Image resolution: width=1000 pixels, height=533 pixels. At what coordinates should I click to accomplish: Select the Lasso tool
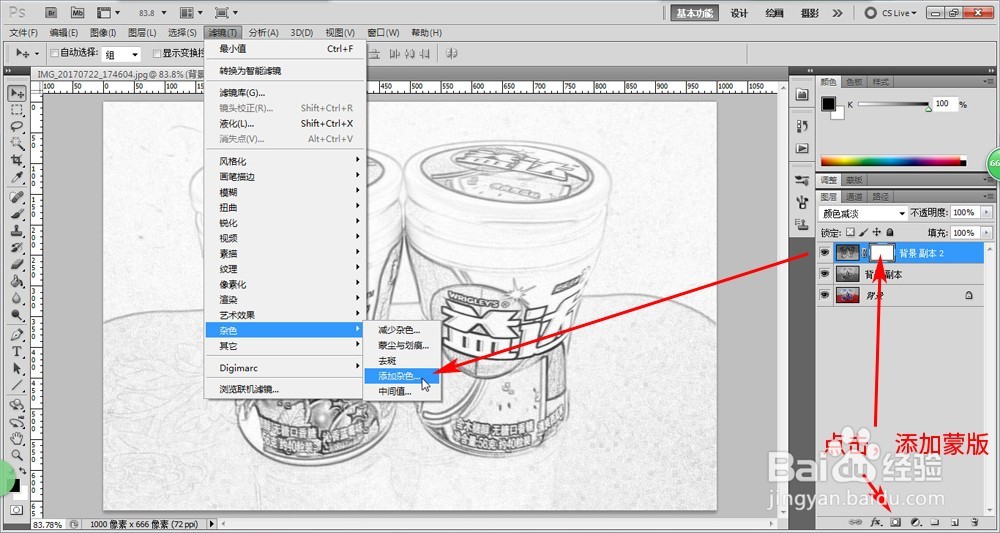pyautogui.click(x=17, y=126)
